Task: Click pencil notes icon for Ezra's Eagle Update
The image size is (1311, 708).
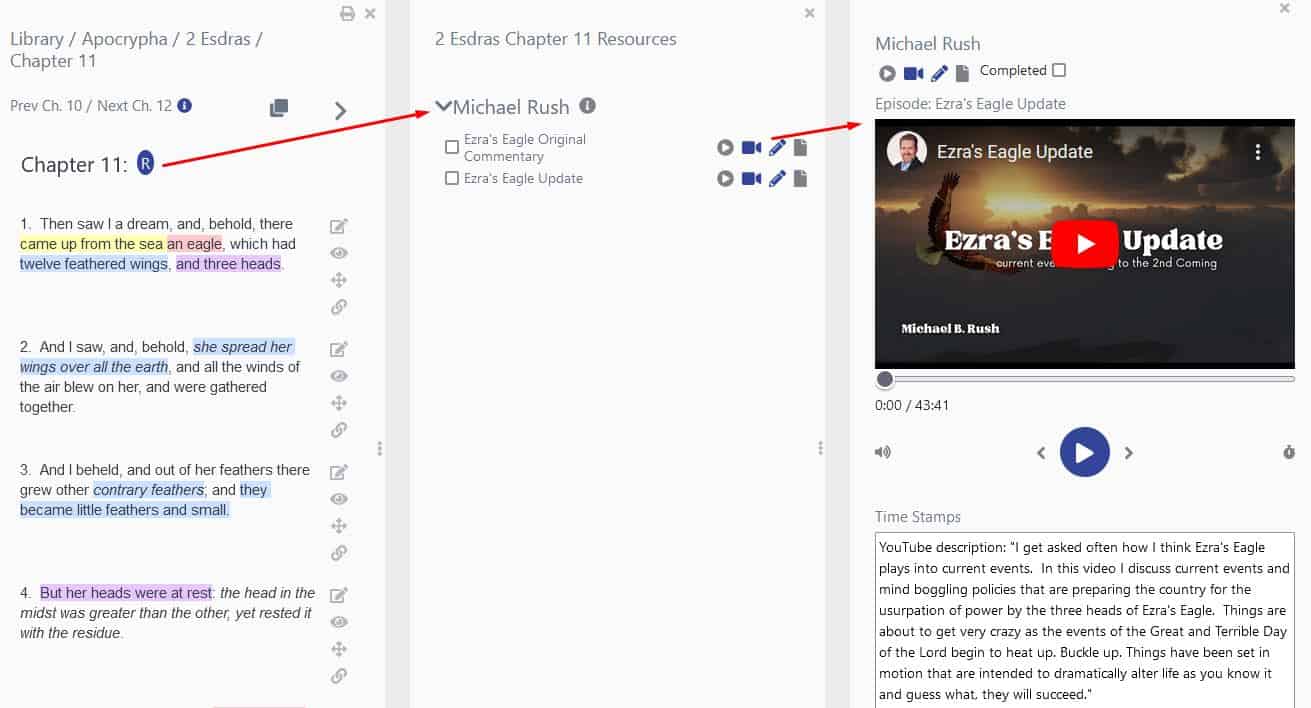Action: [x=777, y=179]
